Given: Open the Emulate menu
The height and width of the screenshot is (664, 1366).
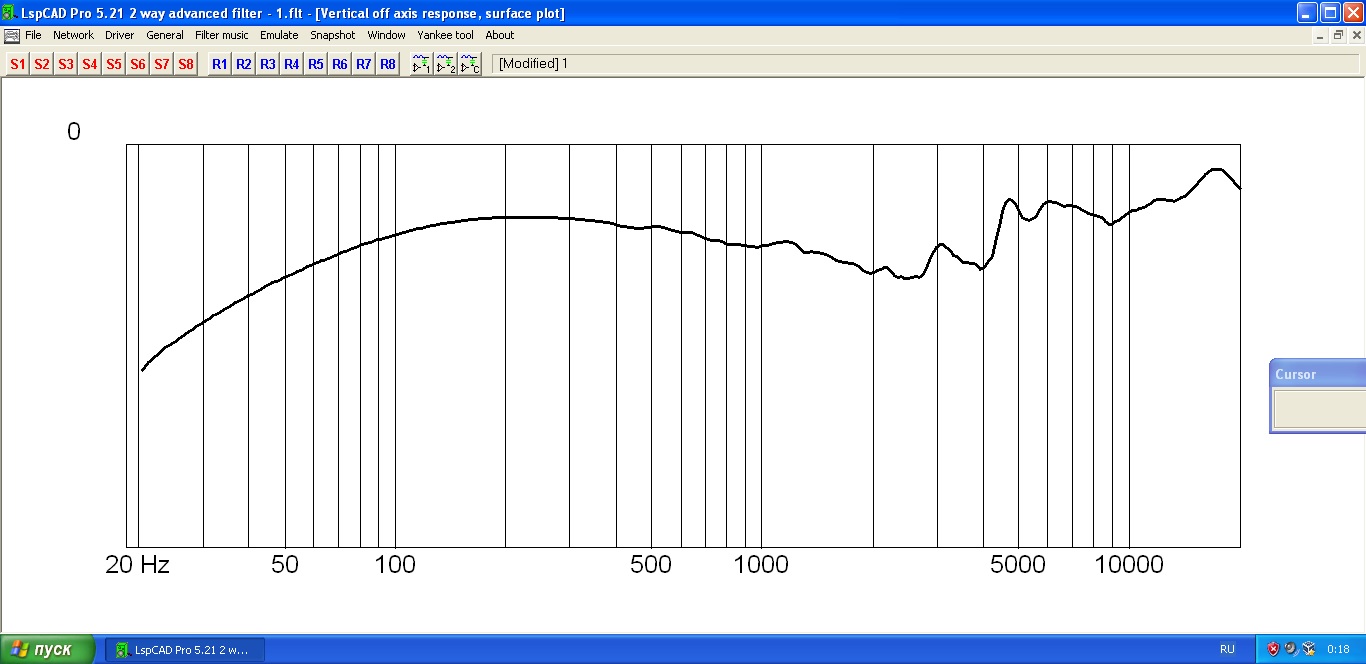Looking at the screenshot, I should [x=279, y=35].
